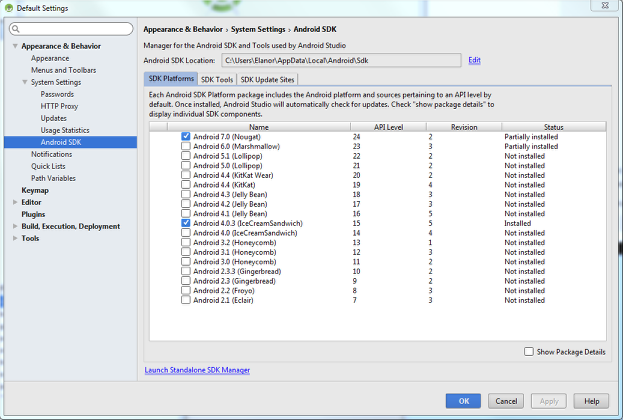Image resolution: width=623 pixels, height=420 pixels.
Task: Click the Cancel button
Action: [506, 401]
